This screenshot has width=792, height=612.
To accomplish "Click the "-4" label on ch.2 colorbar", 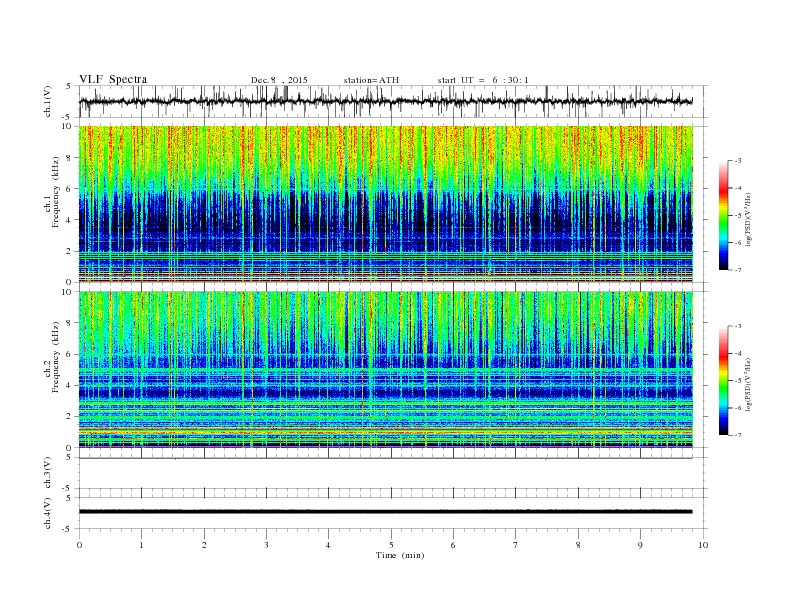I will 738,353.
